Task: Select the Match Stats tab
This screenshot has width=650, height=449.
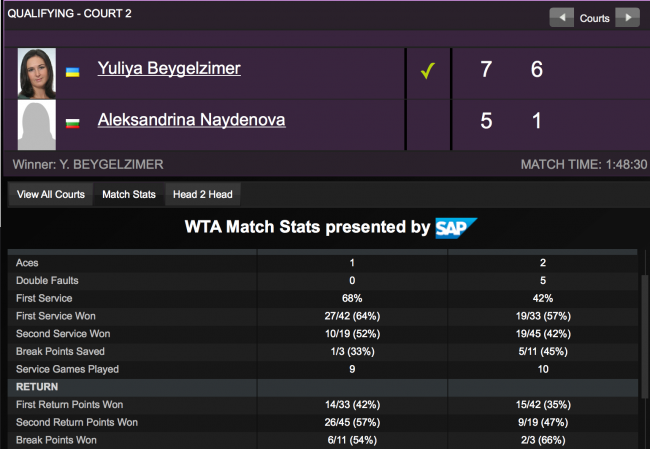Action: [x=129, y=194]
